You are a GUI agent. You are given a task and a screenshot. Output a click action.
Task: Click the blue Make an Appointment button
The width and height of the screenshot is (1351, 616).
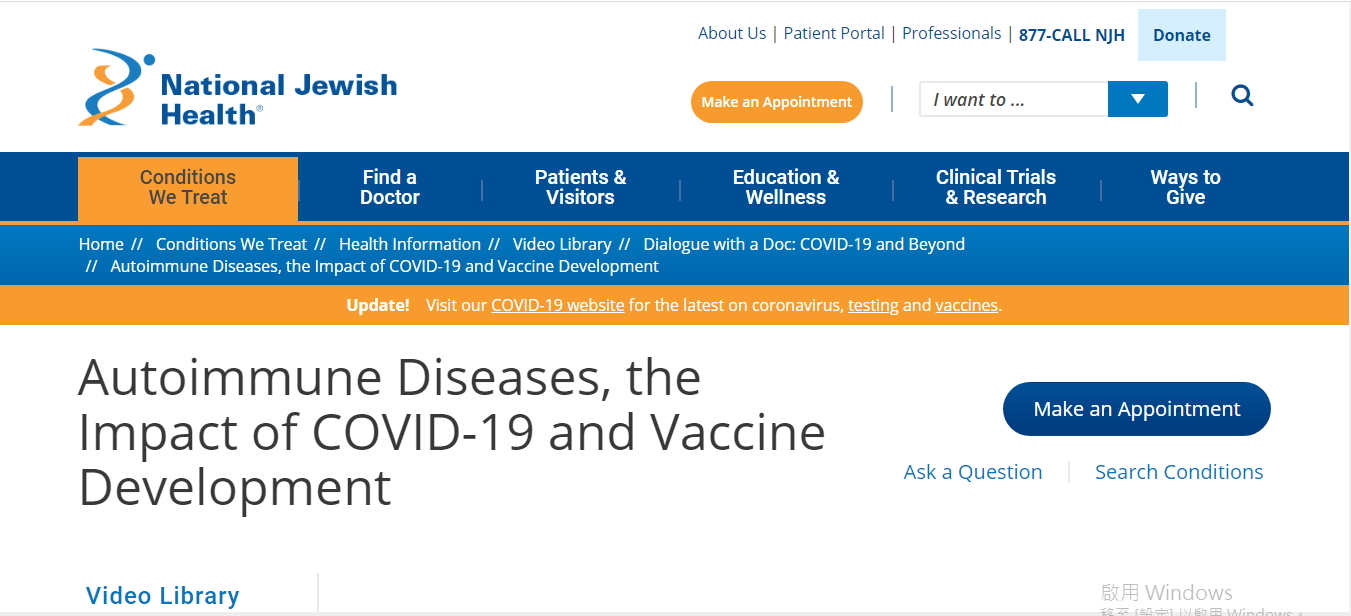1136,409
